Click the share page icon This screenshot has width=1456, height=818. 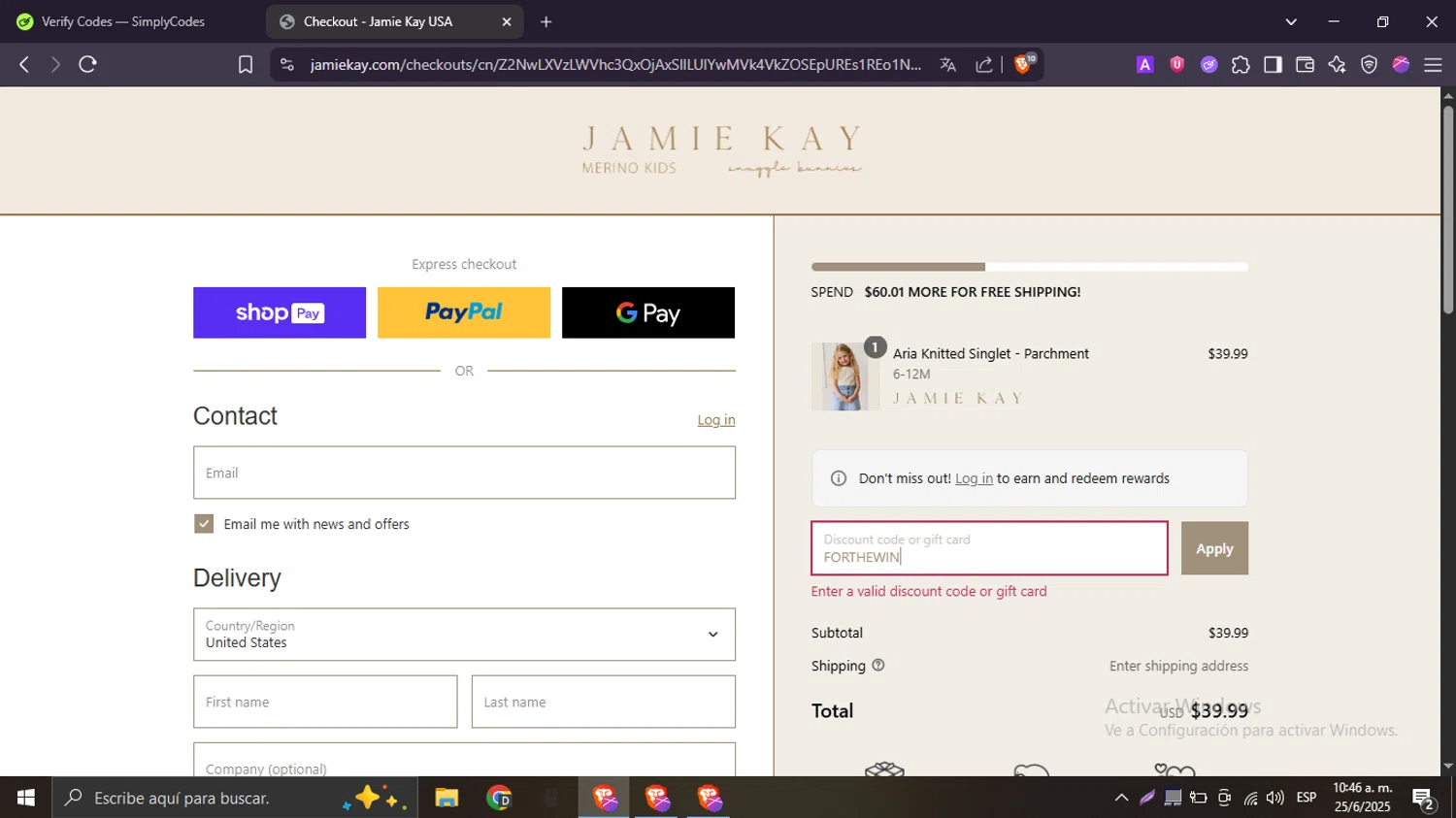984,64
